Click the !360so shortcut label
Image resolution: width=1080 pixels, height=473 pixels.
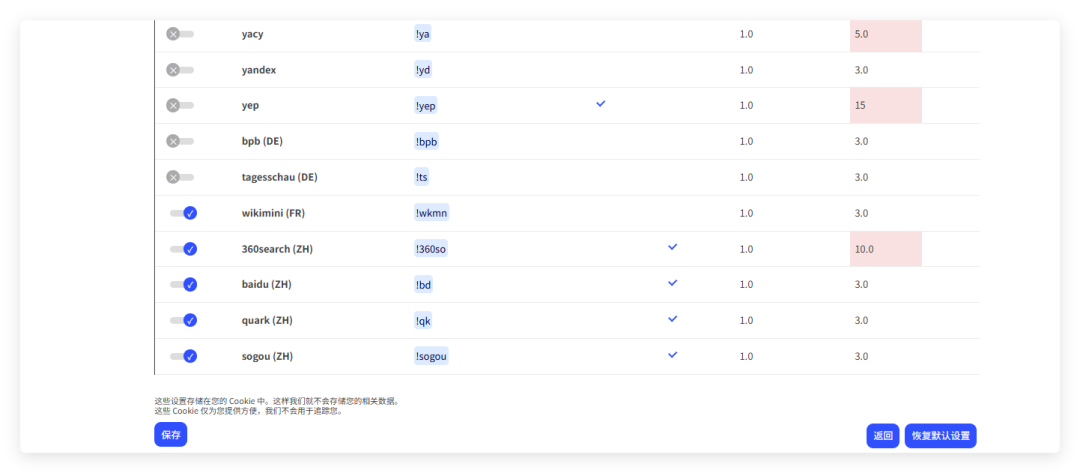click(431, 249)
